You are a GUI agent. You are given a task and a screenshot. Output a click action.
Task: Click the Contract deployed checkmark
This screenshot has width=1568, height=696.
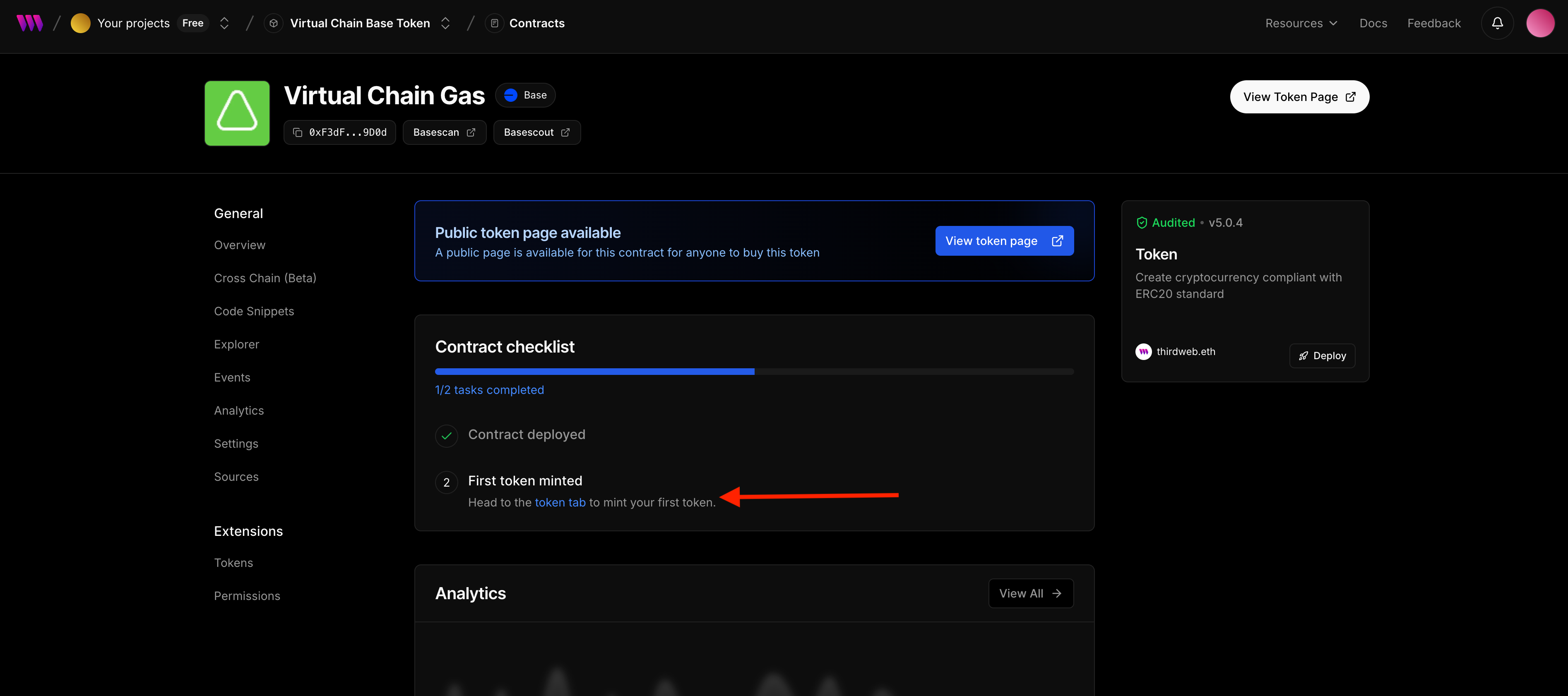(446, 436)
